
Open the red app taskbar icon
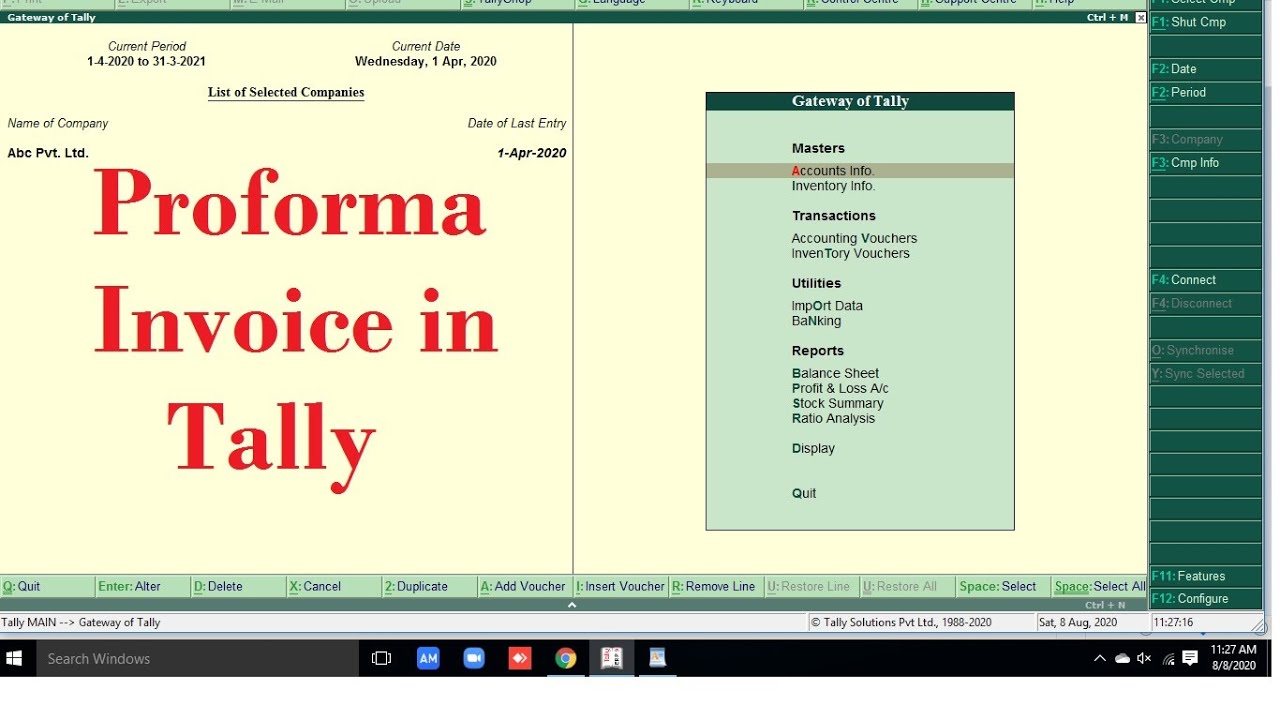pyautogui.click(x=519, y=658)
